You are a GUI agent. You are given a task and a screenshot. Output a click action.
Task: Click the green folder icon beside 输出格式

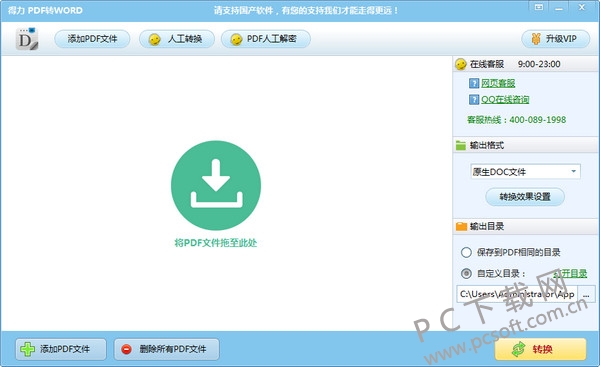coord(461,145)
